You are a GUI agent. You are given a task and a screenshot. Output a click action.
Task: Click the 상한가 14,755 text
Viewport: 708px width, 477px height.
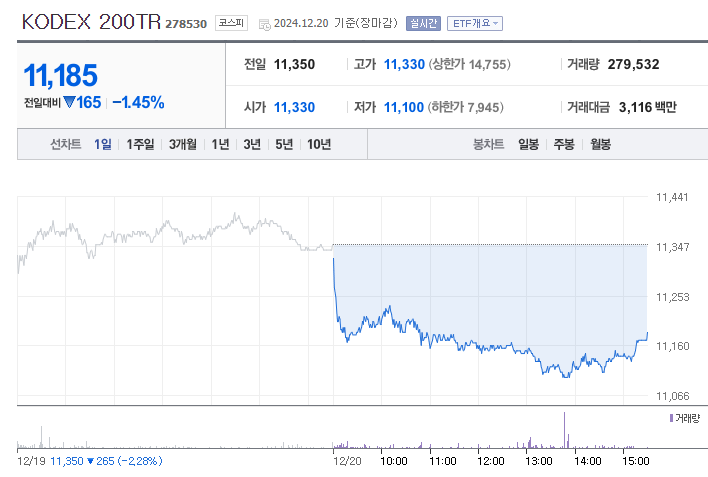point(469,64)
